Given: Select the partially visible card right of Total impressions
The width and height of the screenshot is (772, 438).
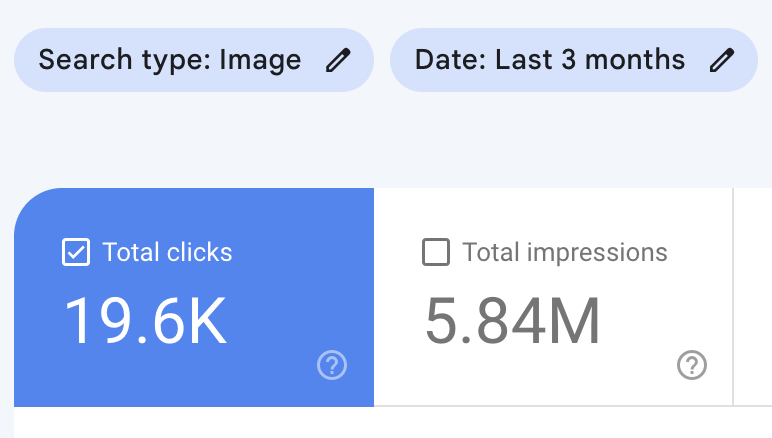Looking at the screenshot, I should [x=754, y=300].
